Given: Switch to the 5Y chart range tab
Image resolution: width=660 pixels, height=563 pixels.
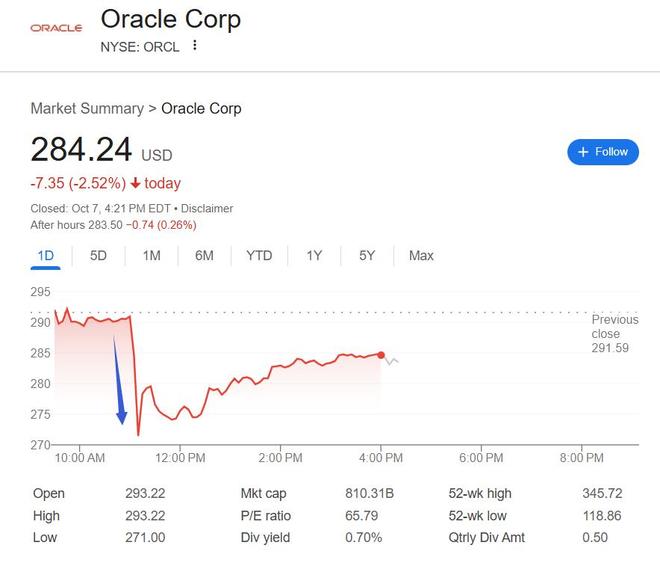Looking at the screenshot, I should (367, 256).
